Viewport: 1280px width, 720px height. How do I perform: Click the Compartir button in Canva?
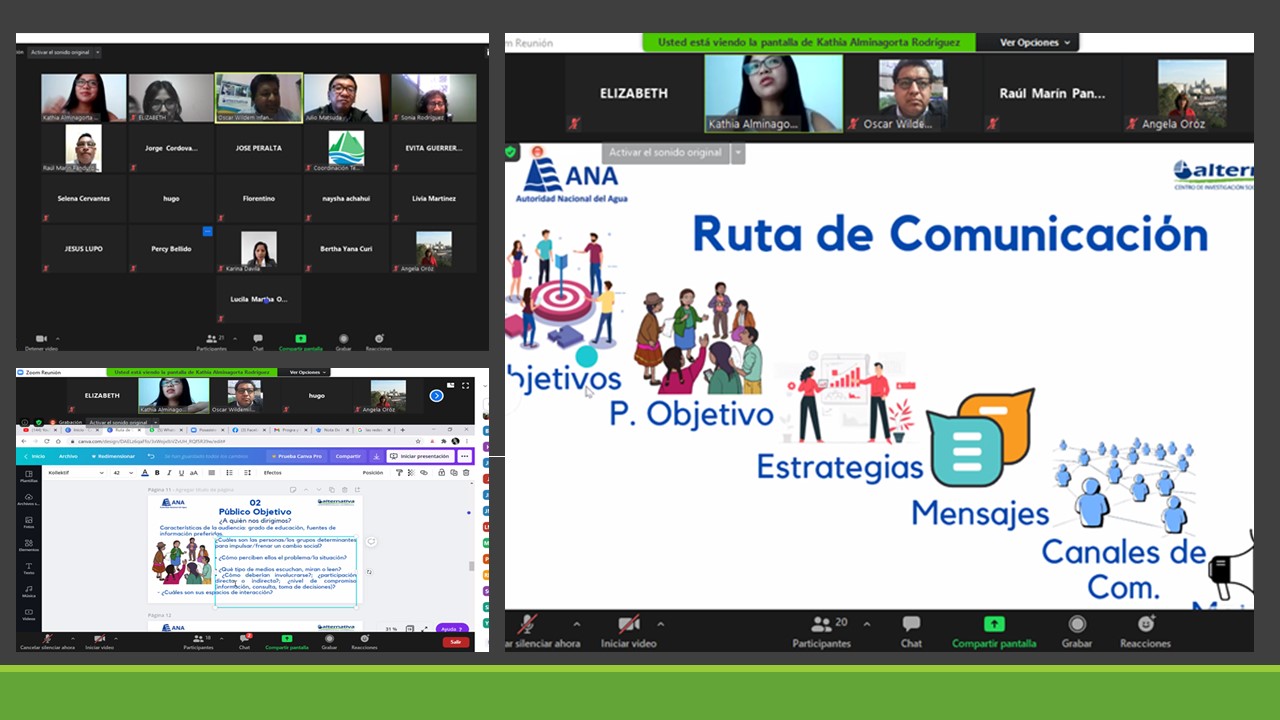[x=348, y=456]
